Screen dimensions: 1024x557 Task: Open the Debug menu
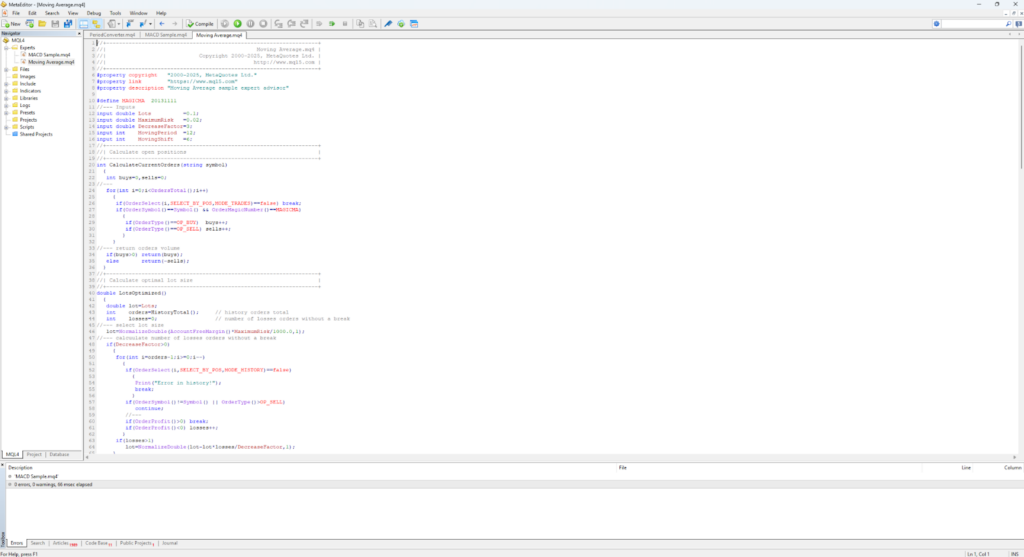pos(94,13)
